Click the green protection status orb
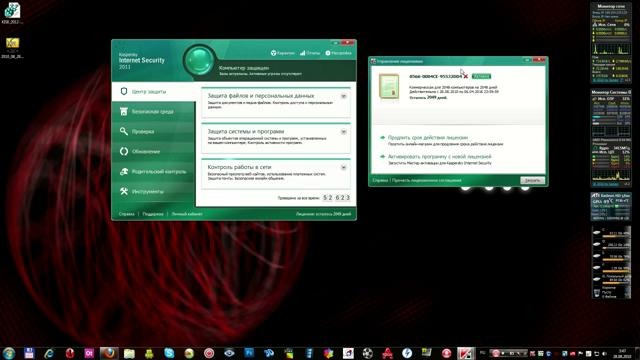640x360 pixels. pos(199,61)
